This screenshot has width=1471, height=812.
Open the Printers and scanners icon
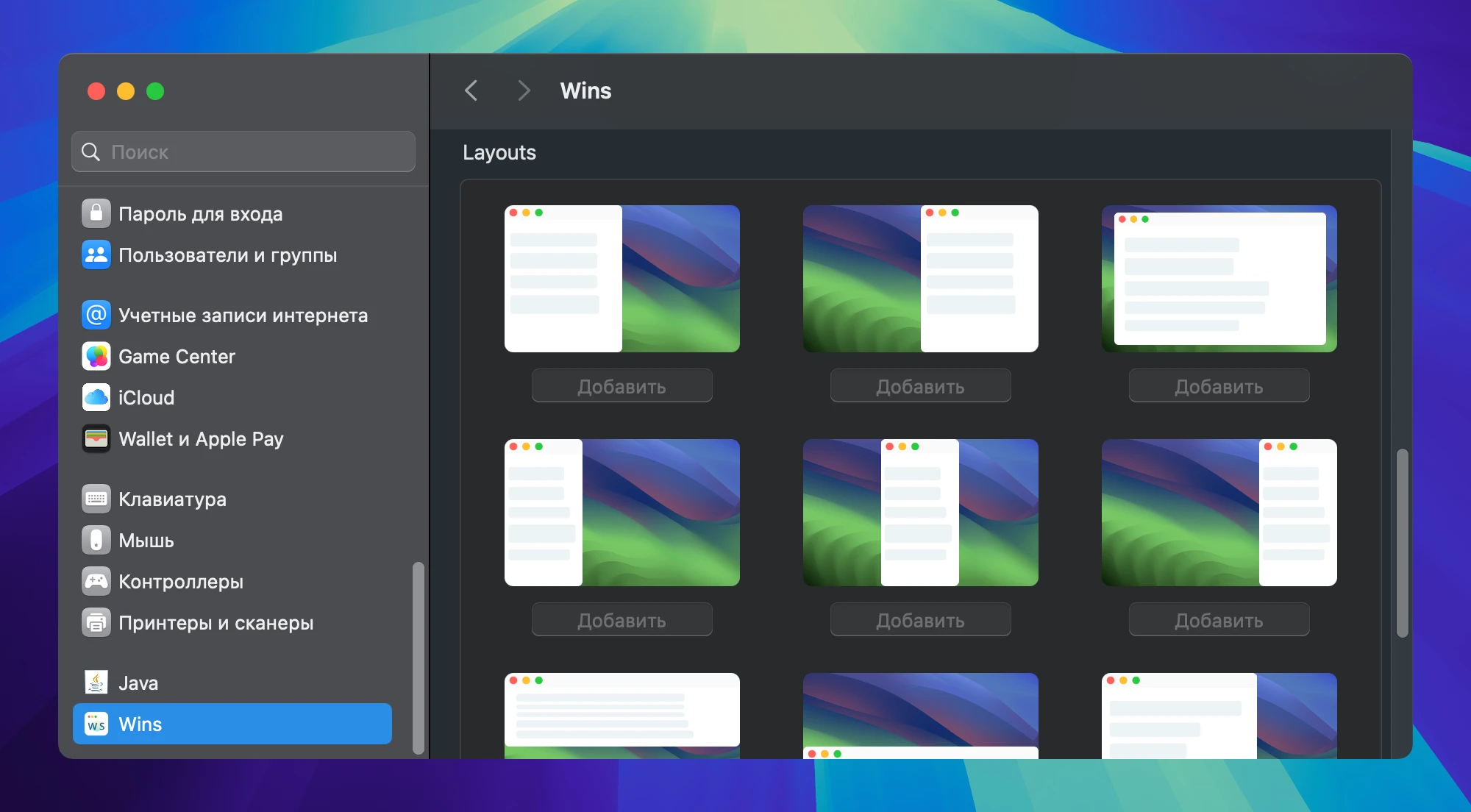point(96,623)
